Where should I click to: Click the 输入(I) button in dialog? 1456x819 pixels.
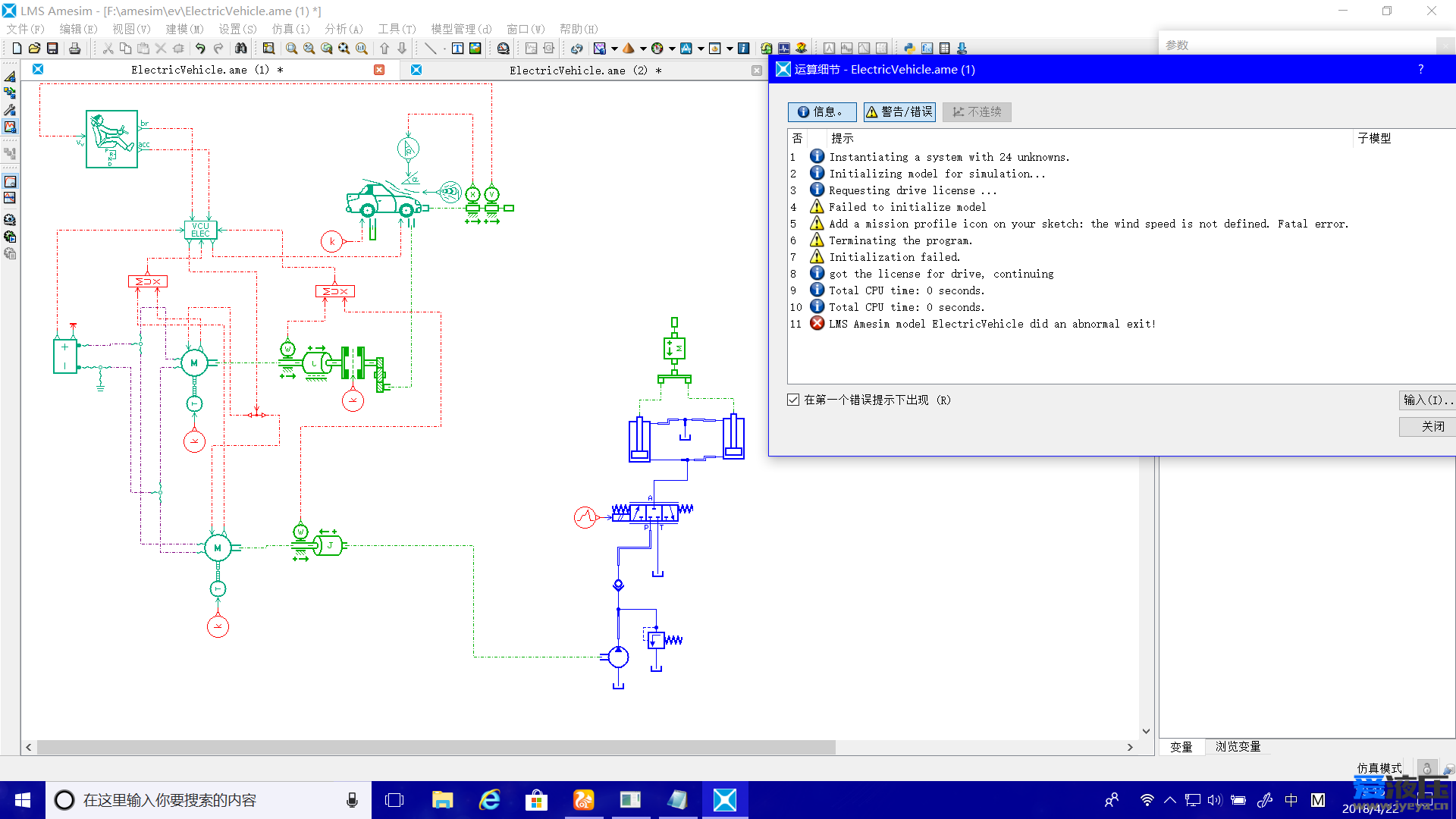click(x=1427, y=400)
